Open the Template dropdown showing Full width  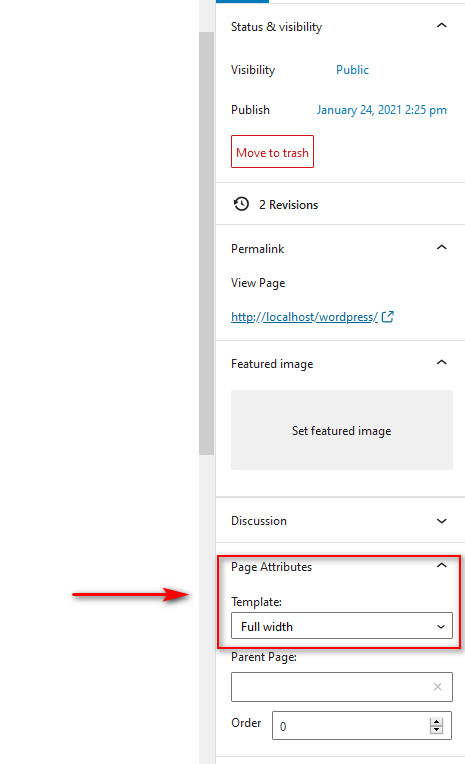tap(342, 626)
